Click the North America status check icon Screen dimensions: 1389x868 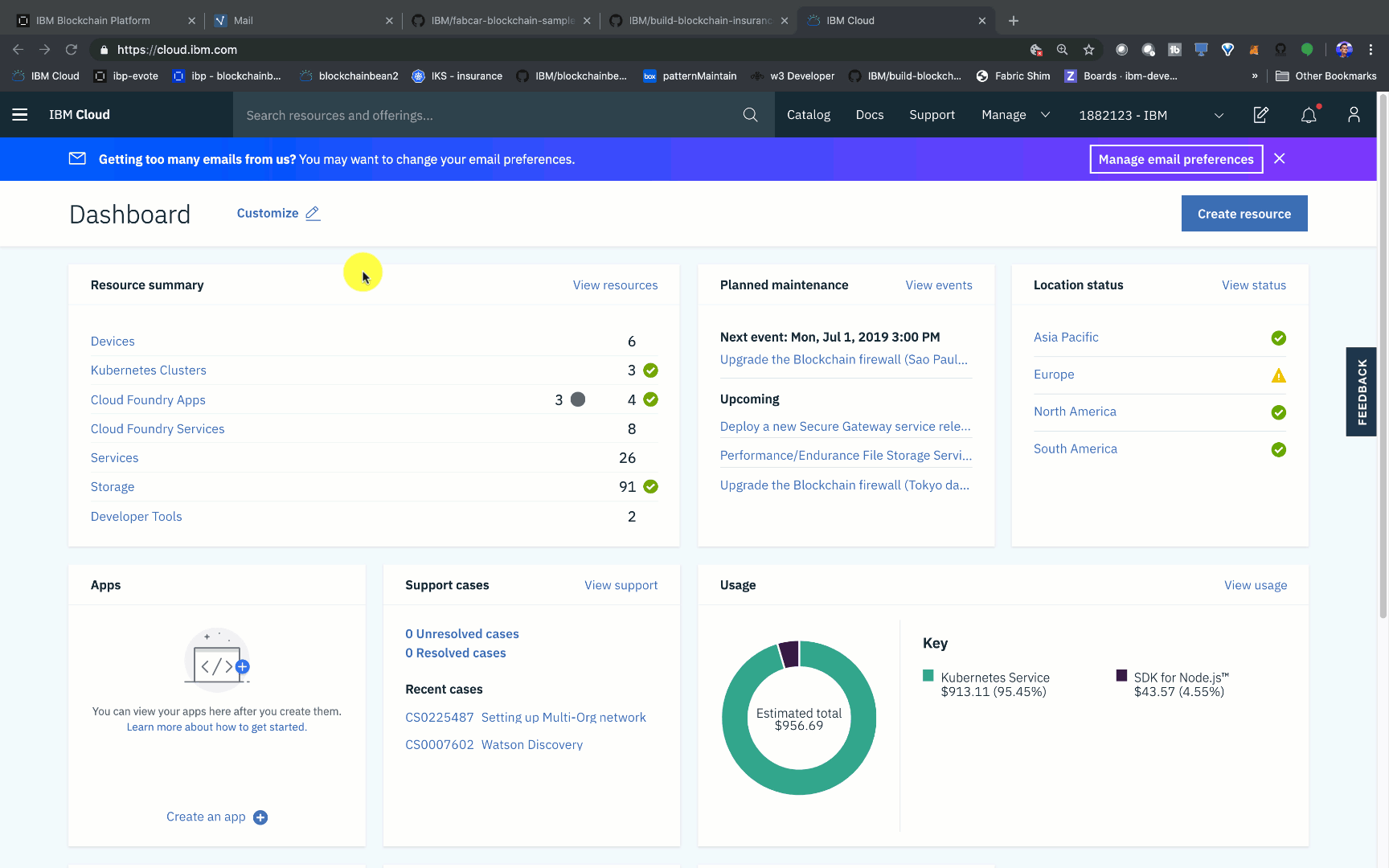(1279, 412)
